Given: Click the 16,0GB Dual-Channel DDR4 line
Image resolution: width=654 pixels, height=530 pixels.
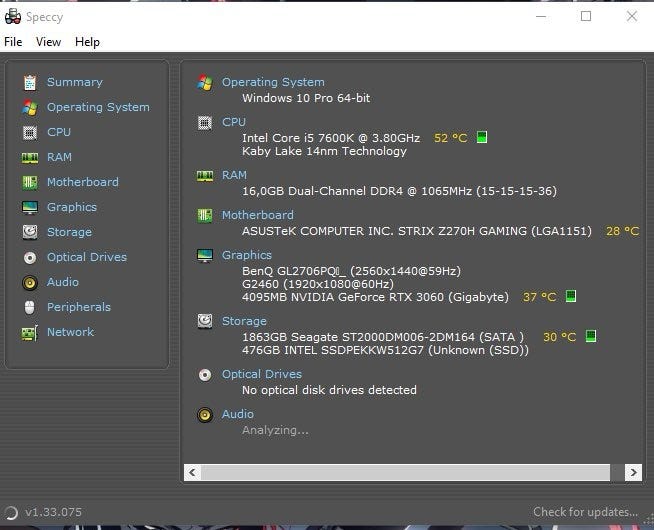Looking at the screenshot, I should [399, 191].
